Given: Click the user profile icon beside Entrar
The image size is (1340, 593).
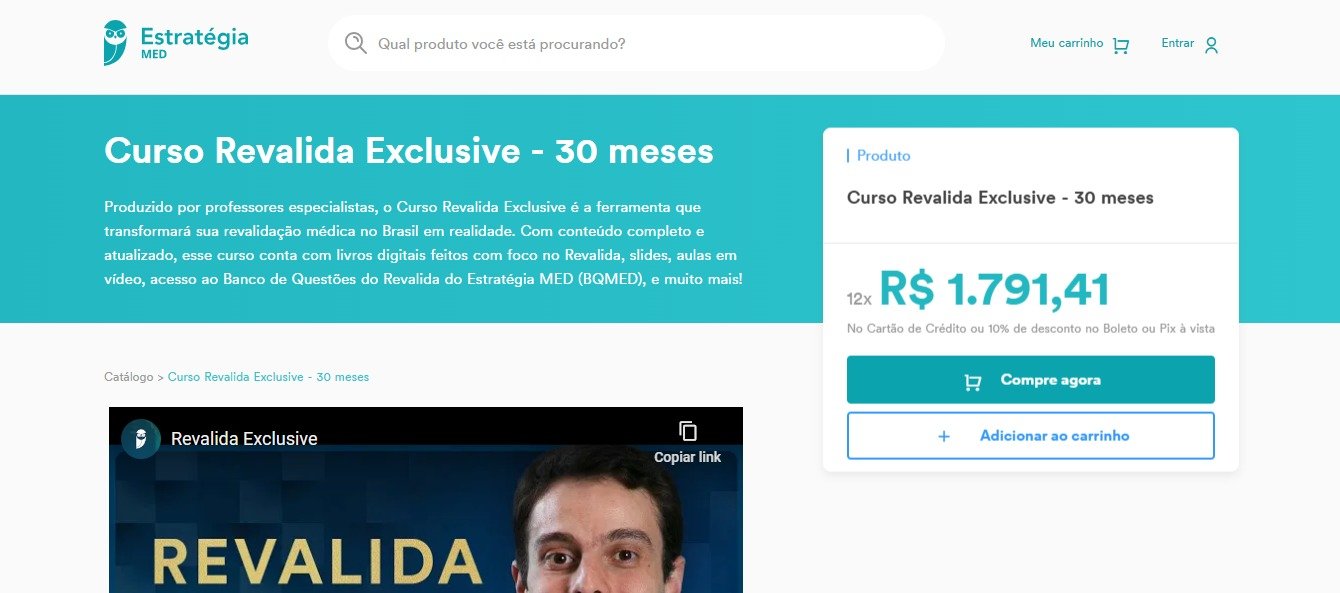Looking at the screenshot, I should pos(1211,45).
